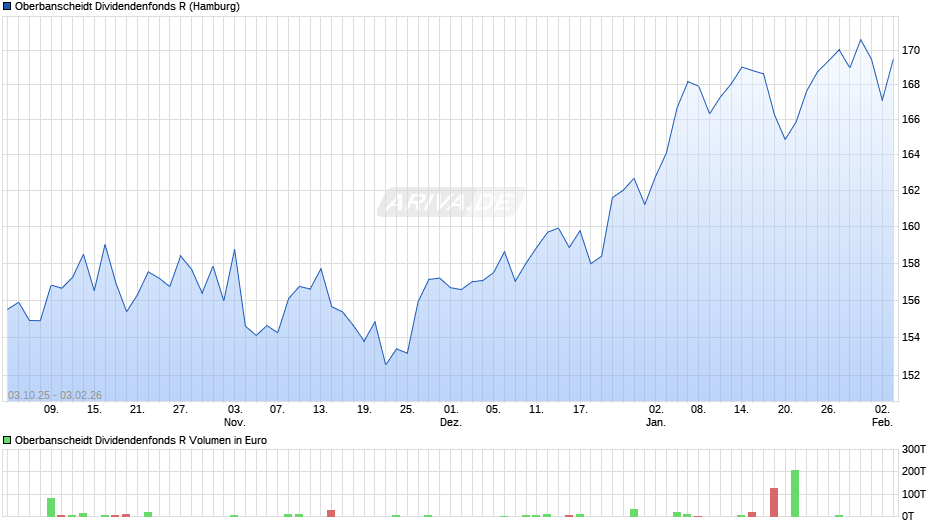Screen dimensions: 940x526
Task: Click the 164 price axis label
Action: point(911,155)
